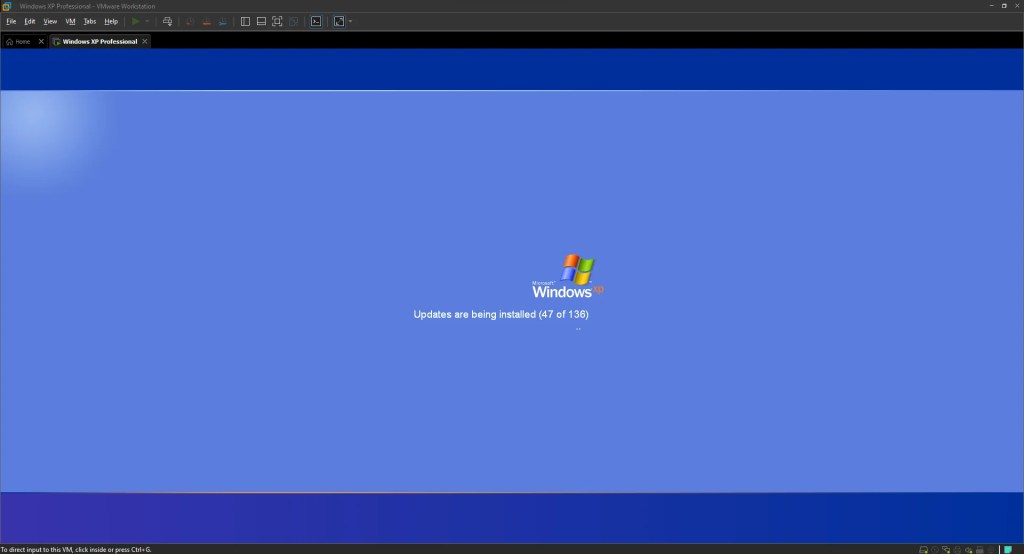This screenshot has width=1024, height=554.
Task: Toggle the library sidebar panel
Action: pyautogui.click(x=246, y=22)
